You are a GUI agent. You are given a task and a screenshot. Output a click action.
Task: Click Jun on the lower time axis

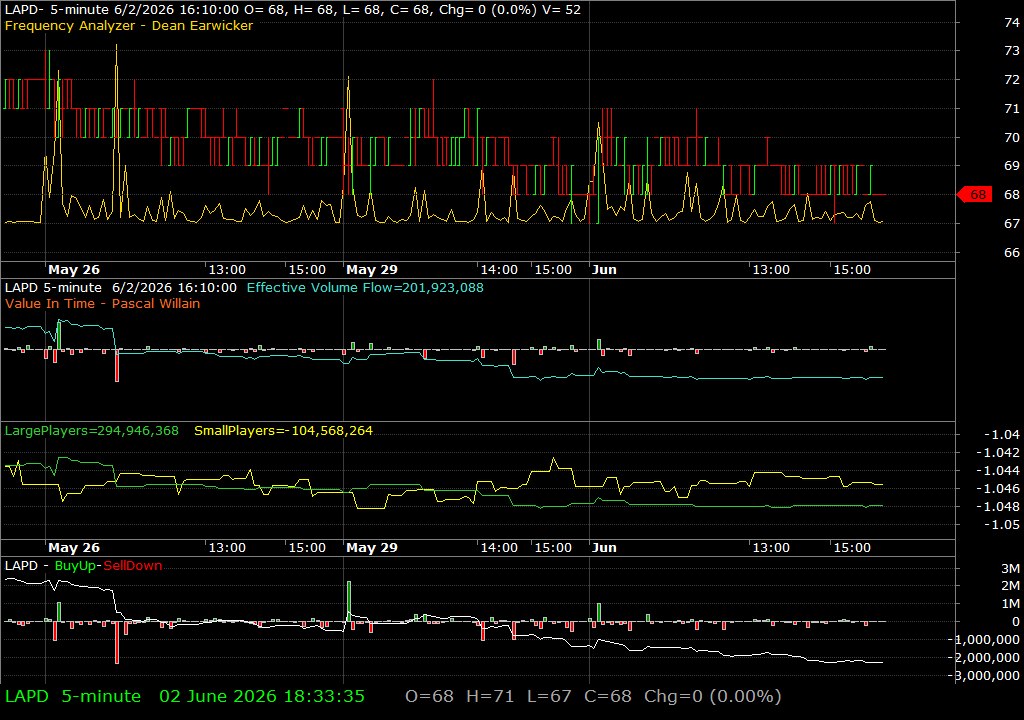pyautogui.click(x=604, y=548)
